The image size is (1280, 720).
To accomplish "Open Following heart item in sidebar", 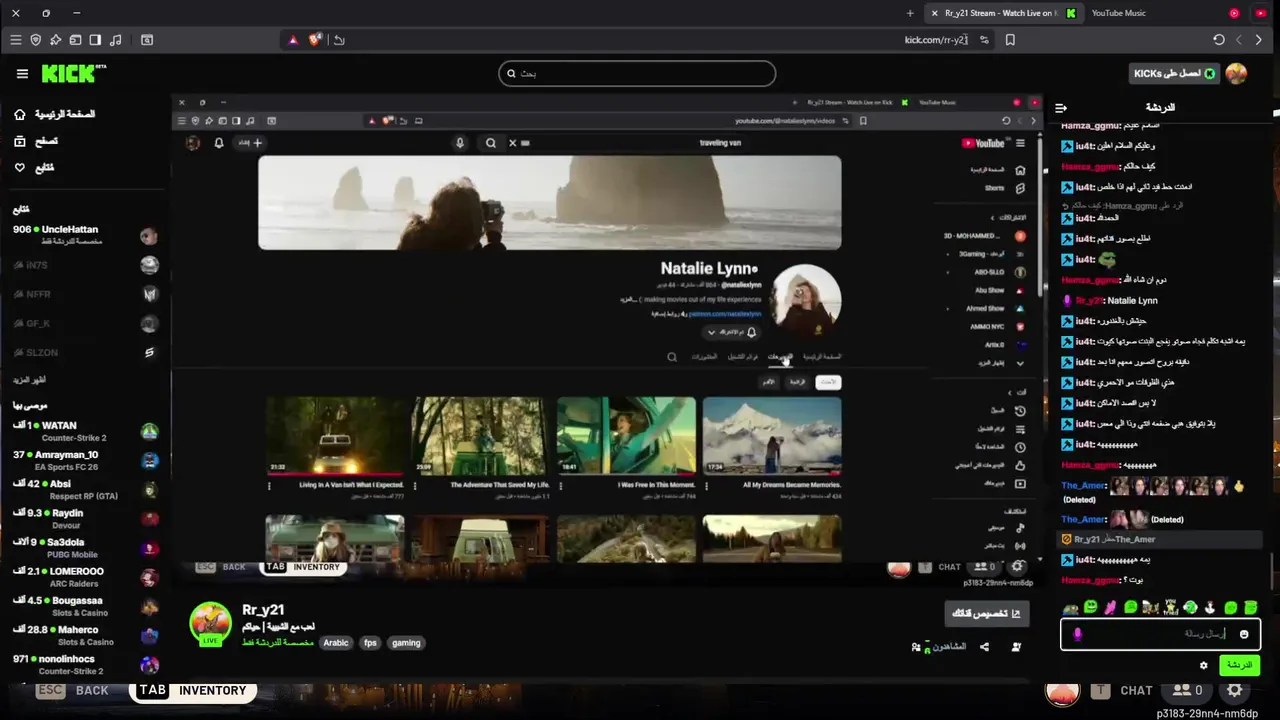I will [x=33, y=167].
